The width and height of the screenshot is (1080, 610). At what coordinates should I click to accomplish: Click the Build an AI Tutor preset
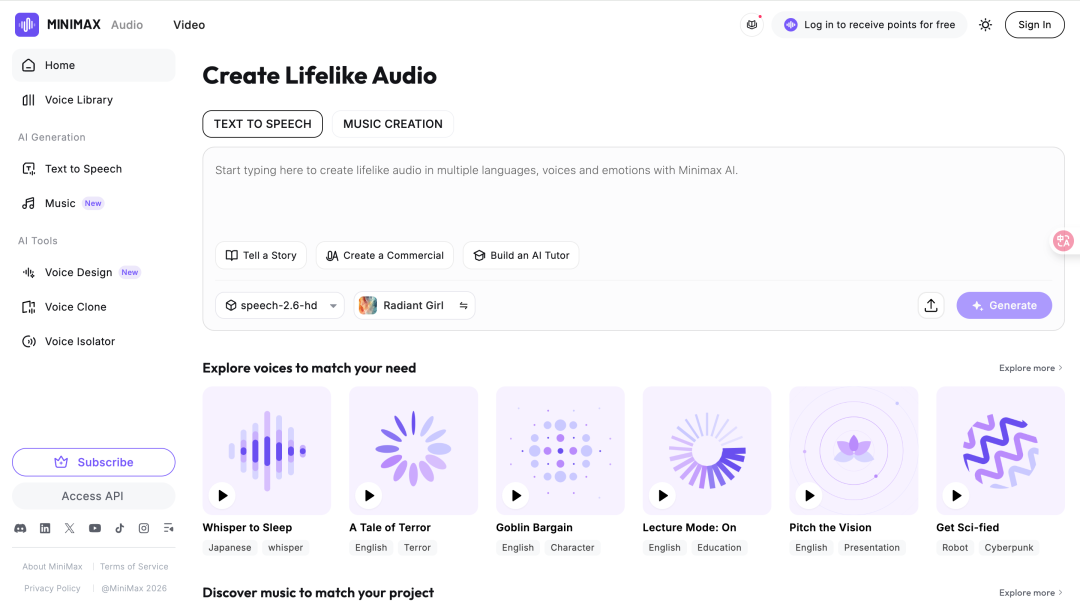521,255
